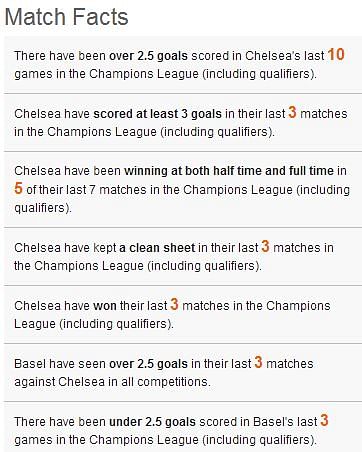Click orange 3 in scored at least 3 goals fact
This screenshot has width=362, height=452.
292,112
